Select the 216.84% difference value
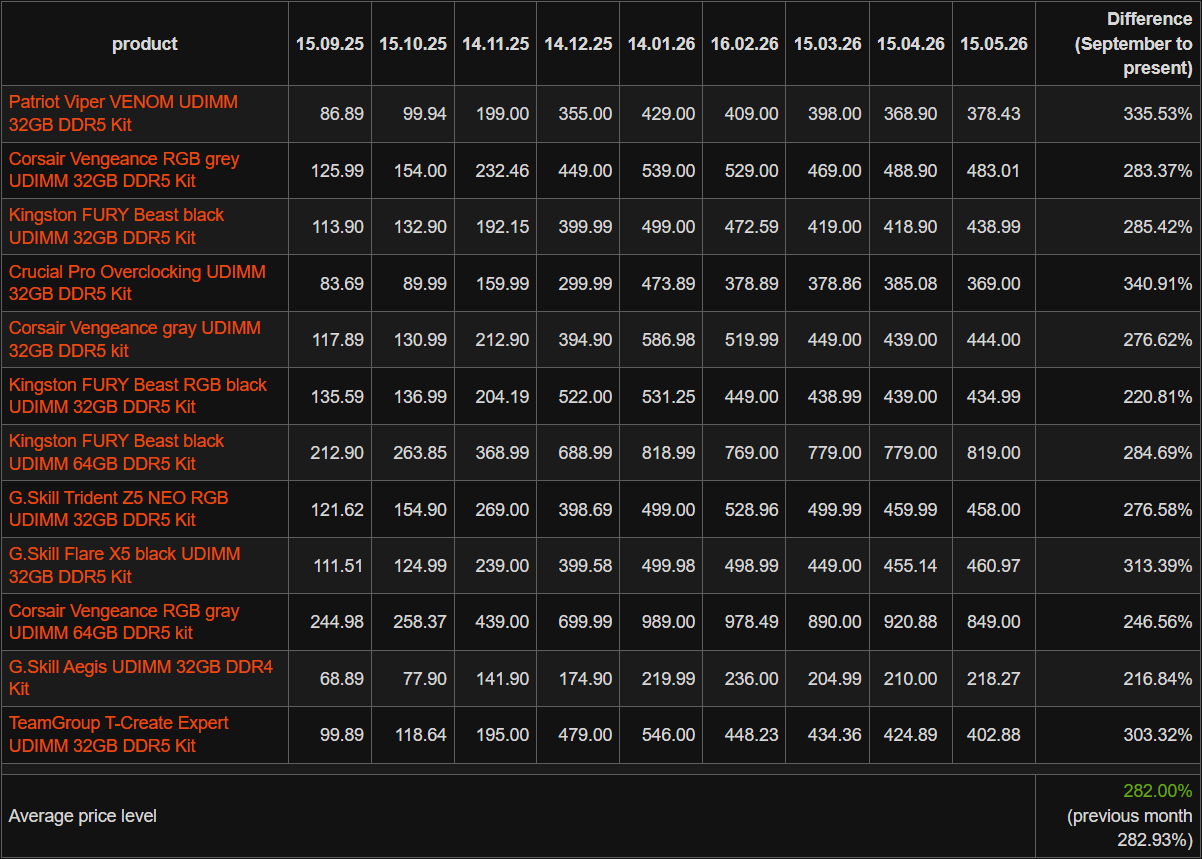1202x859 pixels. click(1158, 679)
